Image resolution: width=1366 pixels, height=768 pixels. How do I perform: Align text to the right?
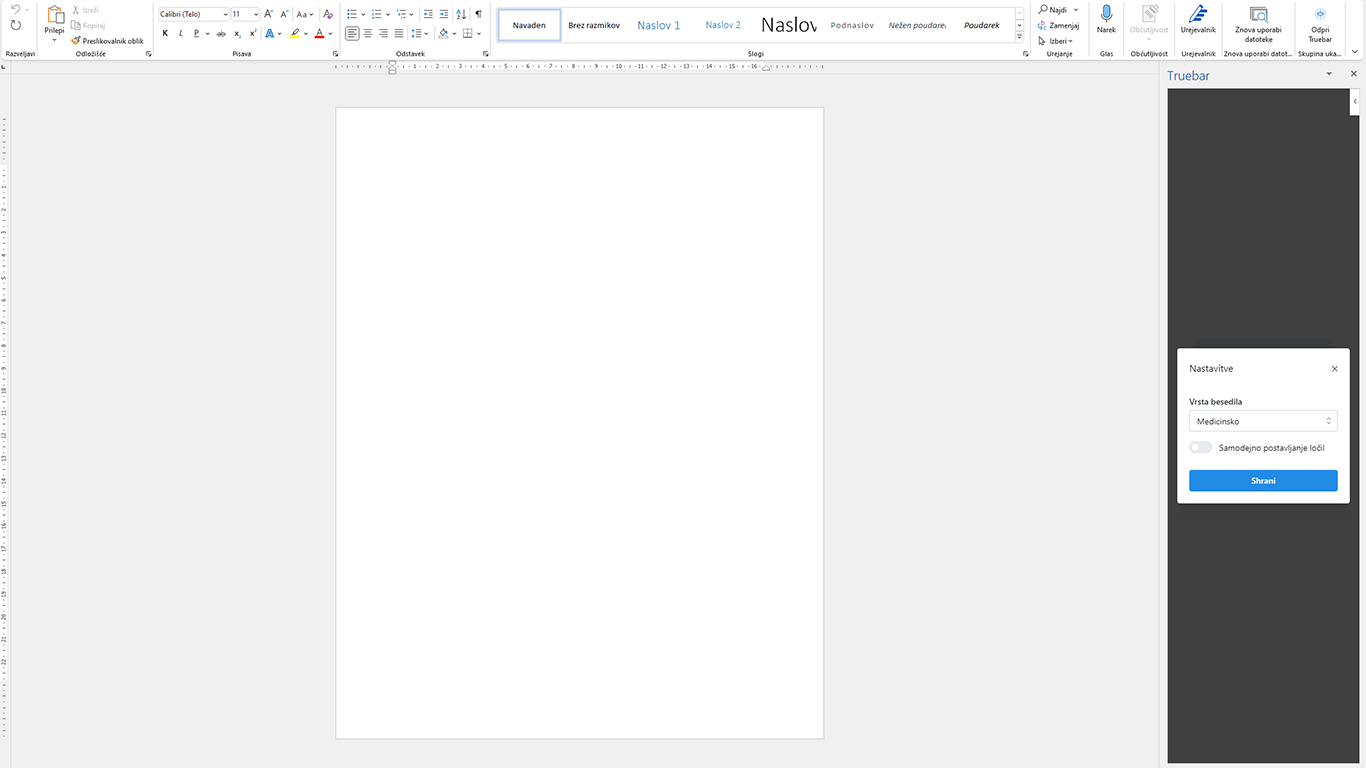pyautogui.click(x=383, y=34)
